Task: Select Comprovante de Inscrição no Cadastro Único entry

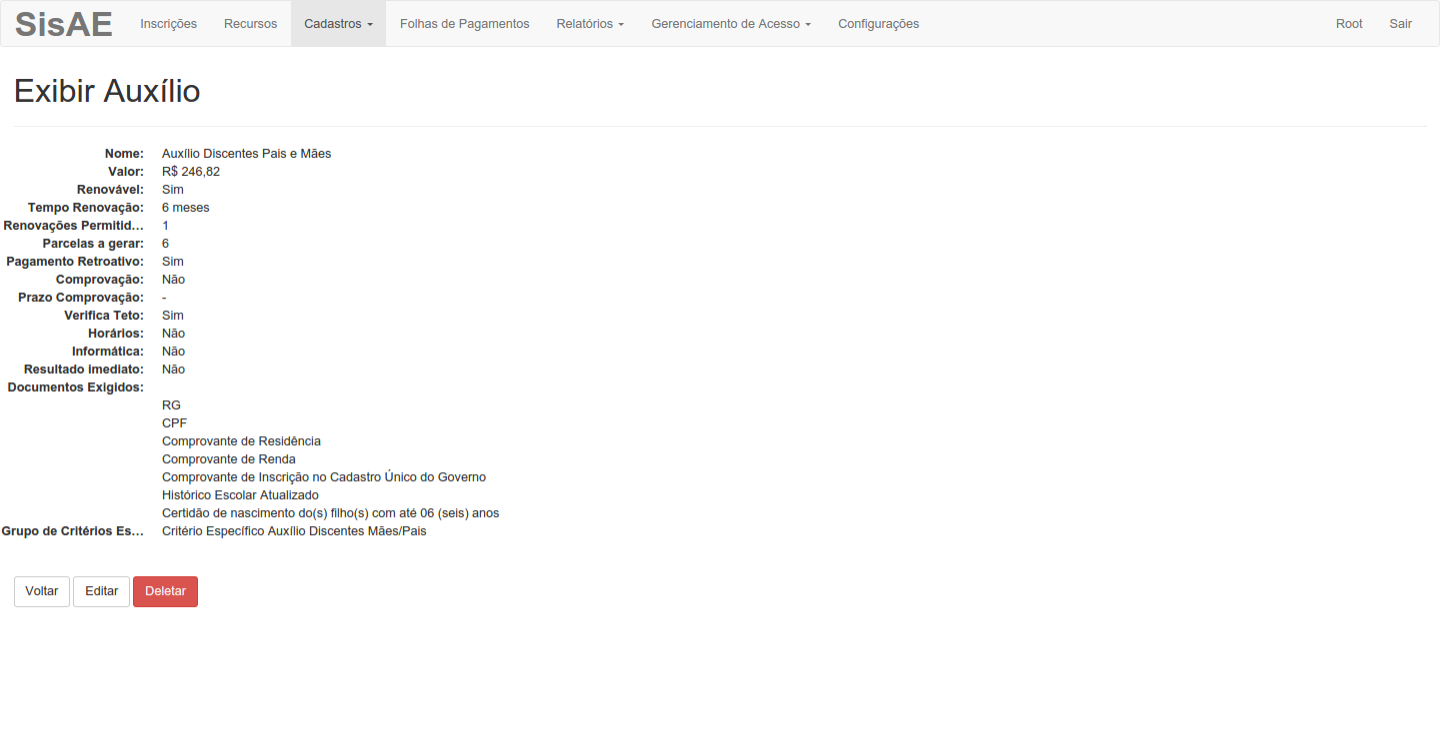Action: click(x=324, y=478)
